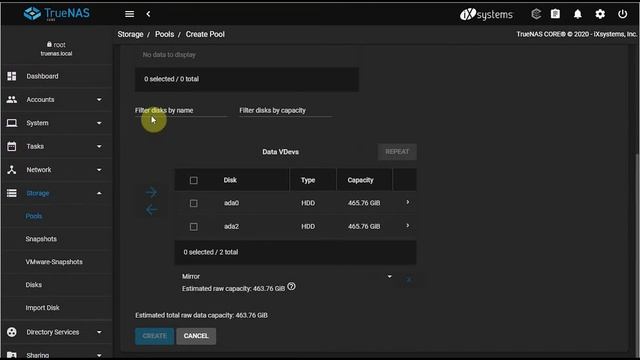
Task: Expand the System menu arrow
Action: 99,123
